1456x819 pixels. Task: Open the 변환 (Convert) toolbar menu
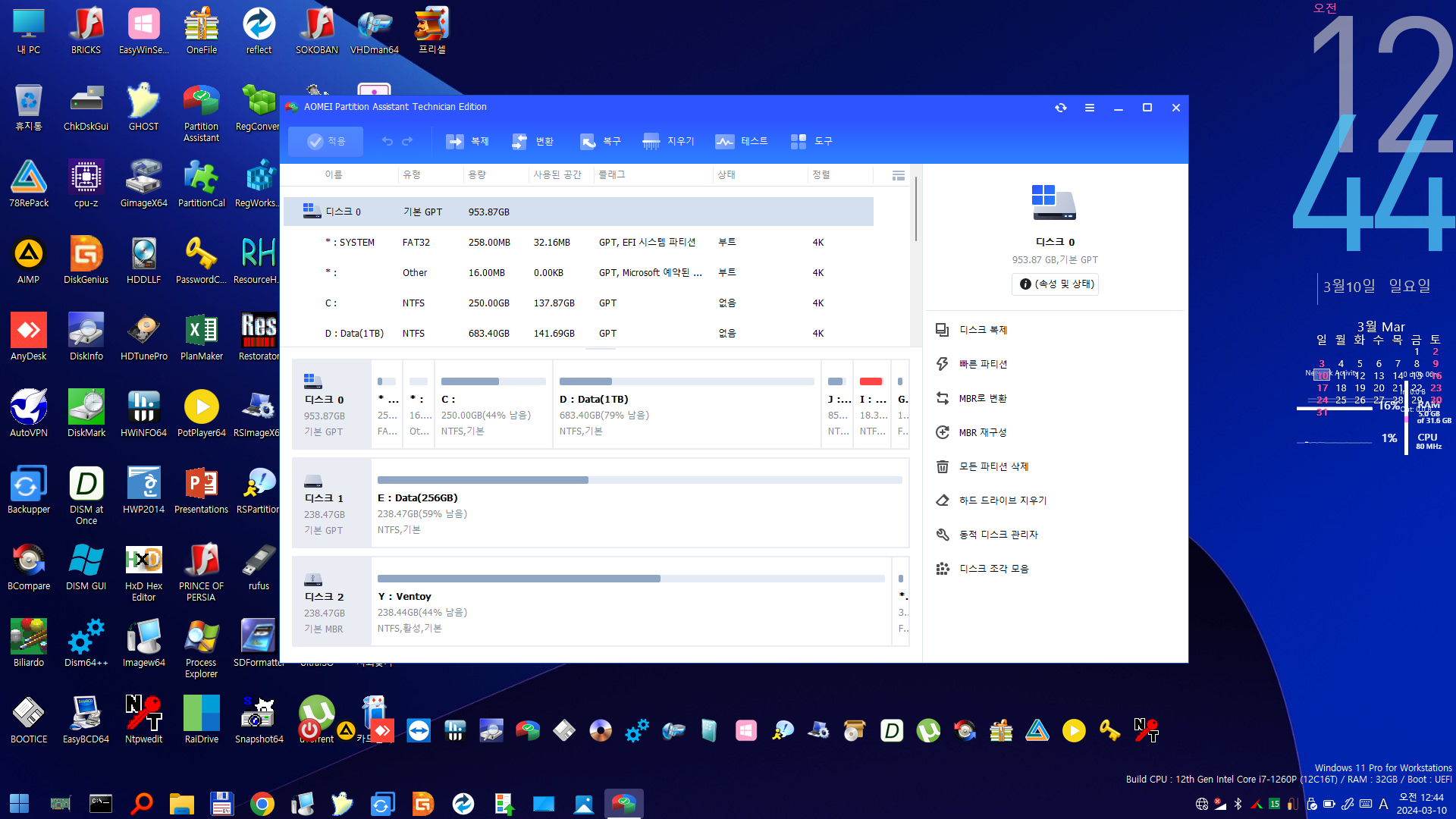[x=533, y=141]
